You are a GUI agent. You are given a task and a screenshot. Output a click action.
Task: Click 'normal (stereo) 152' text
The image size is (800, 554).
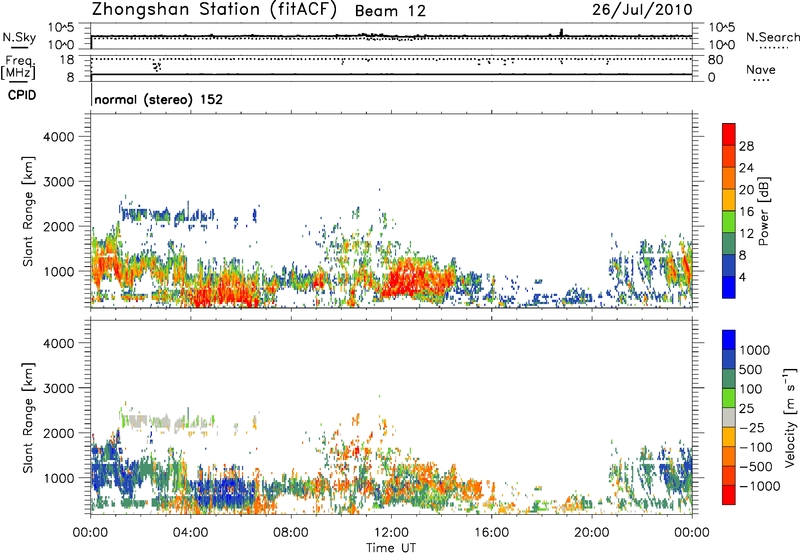click(159, 99)
